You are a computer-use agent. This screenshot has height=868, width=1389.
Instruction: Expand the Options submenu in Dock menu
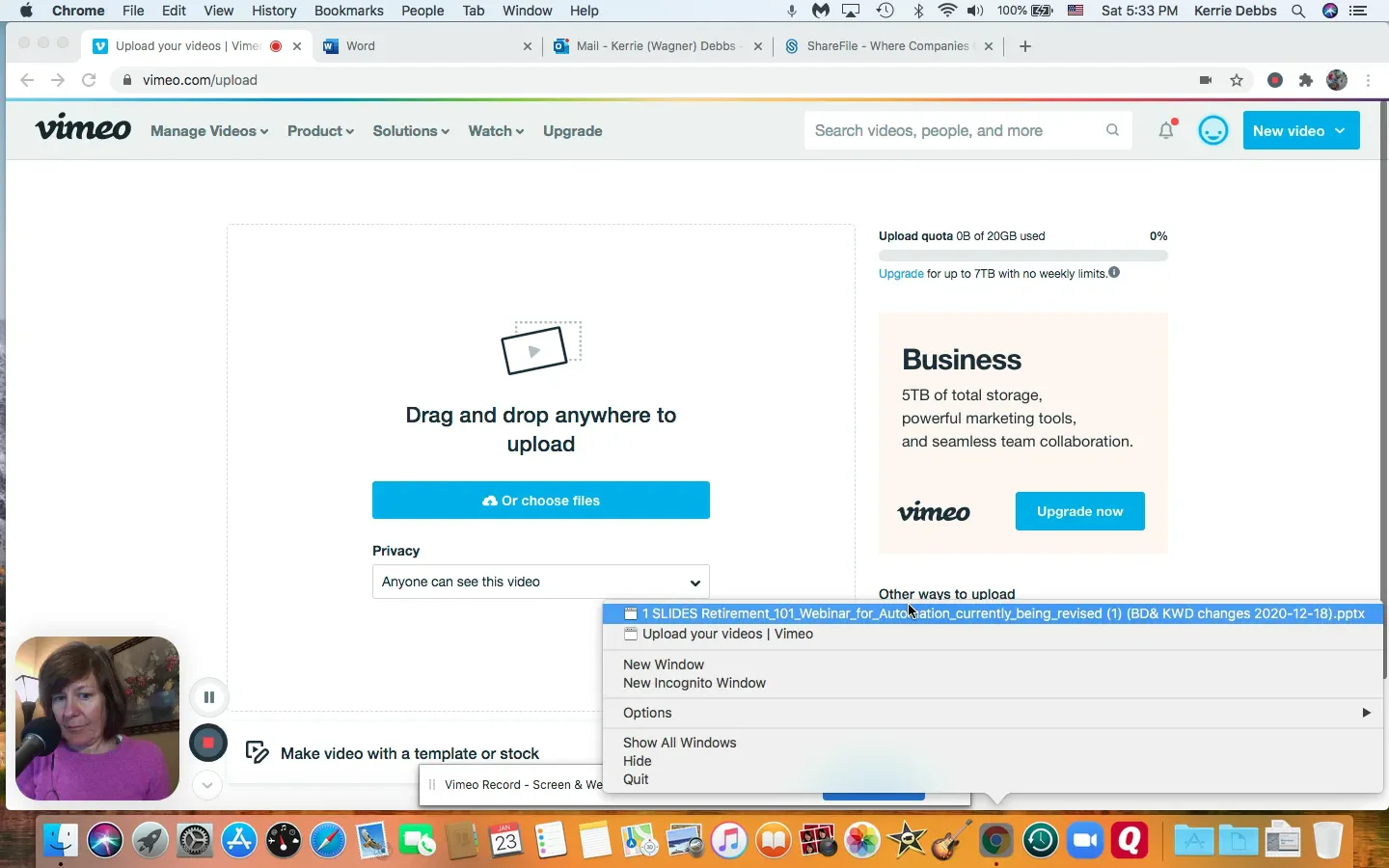click(994, 713)
